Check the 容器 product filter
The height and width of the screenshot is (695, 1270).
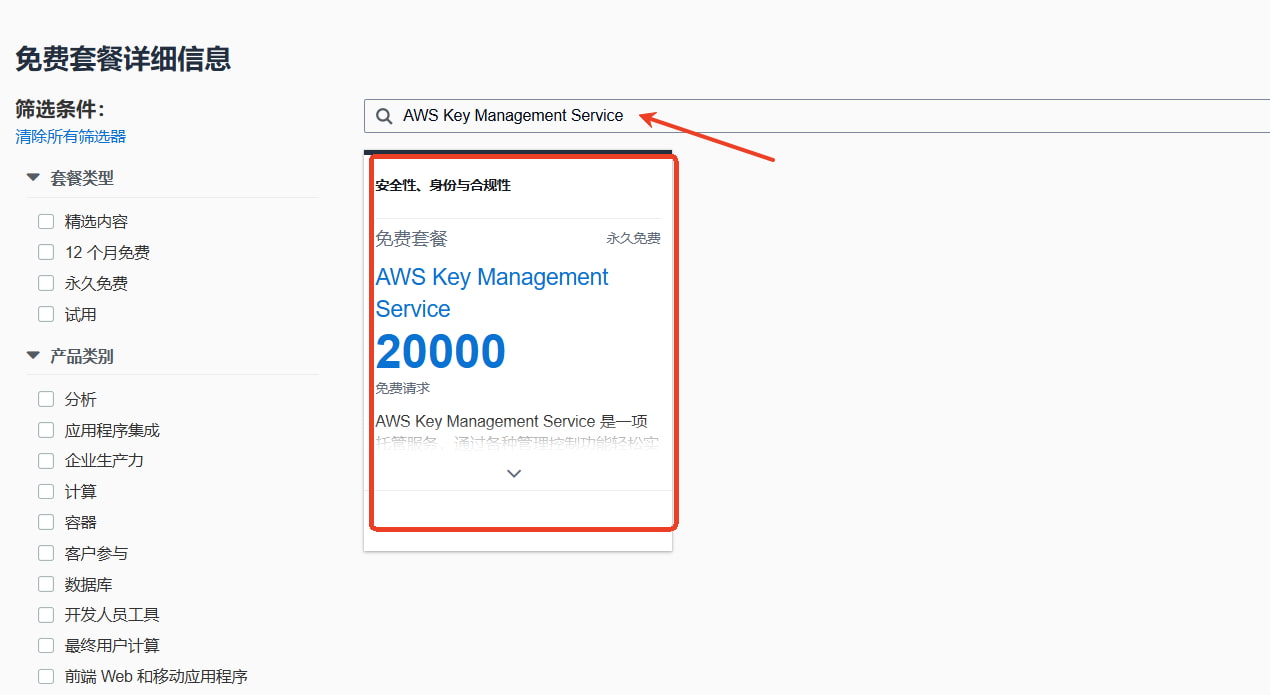click(45, 522)
